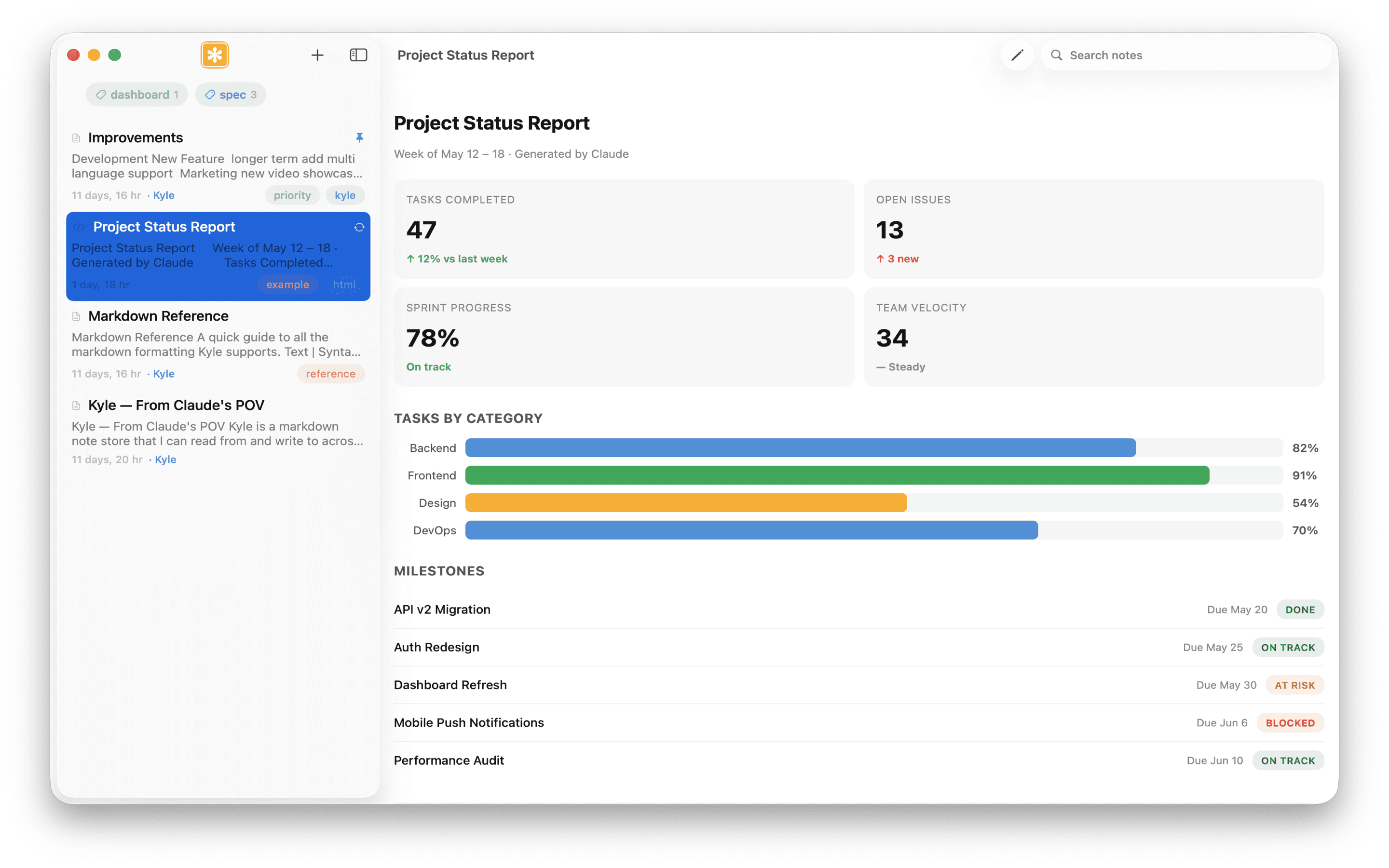1389x868 pixels.
Task: Click the Dashboard Refresh milestone
Action: click(x=858, y=685)
